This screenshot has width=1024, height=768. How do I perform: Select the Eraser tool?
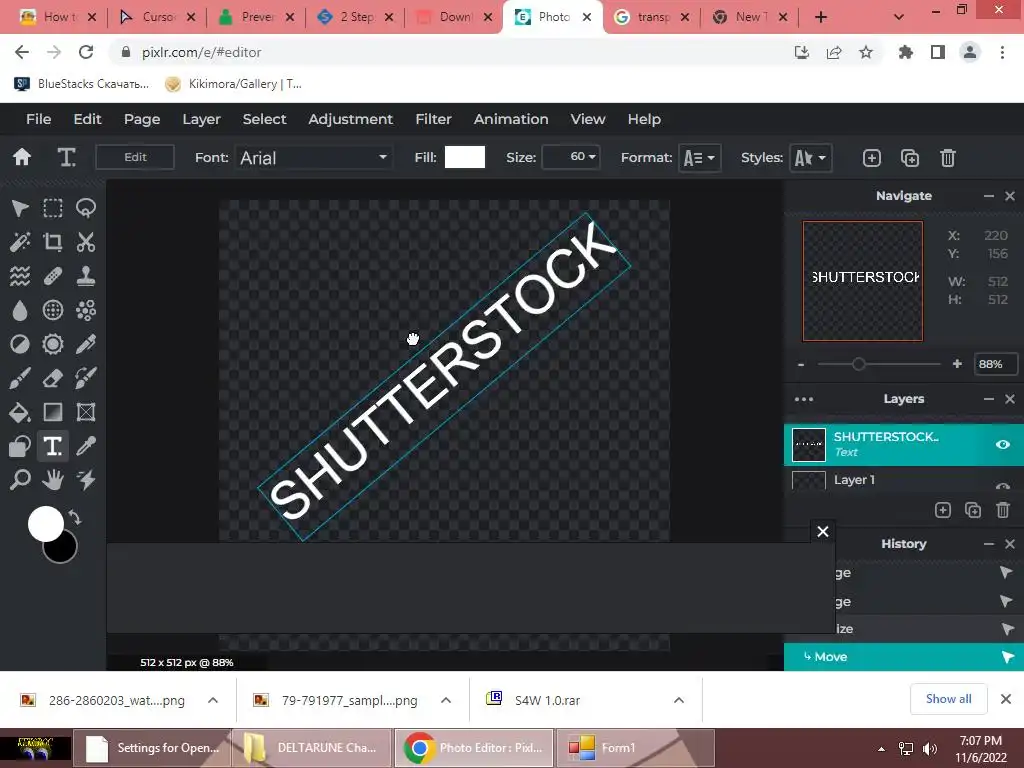[x=53, y=378]
